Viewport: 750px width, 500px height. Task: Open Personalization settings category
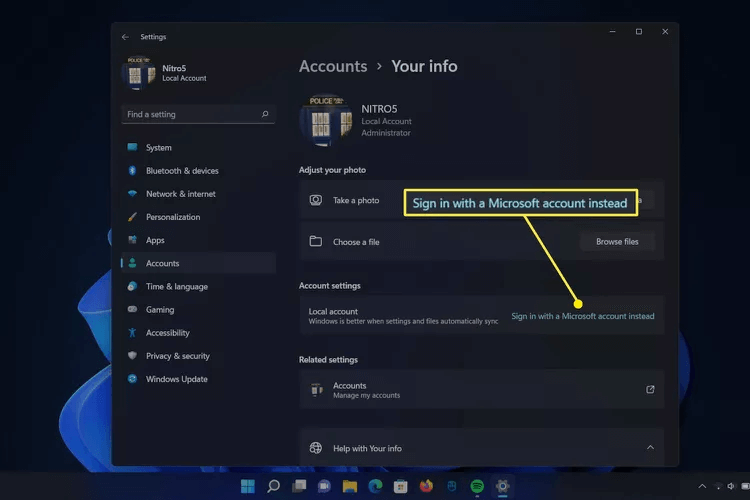(x=199, y=217)
